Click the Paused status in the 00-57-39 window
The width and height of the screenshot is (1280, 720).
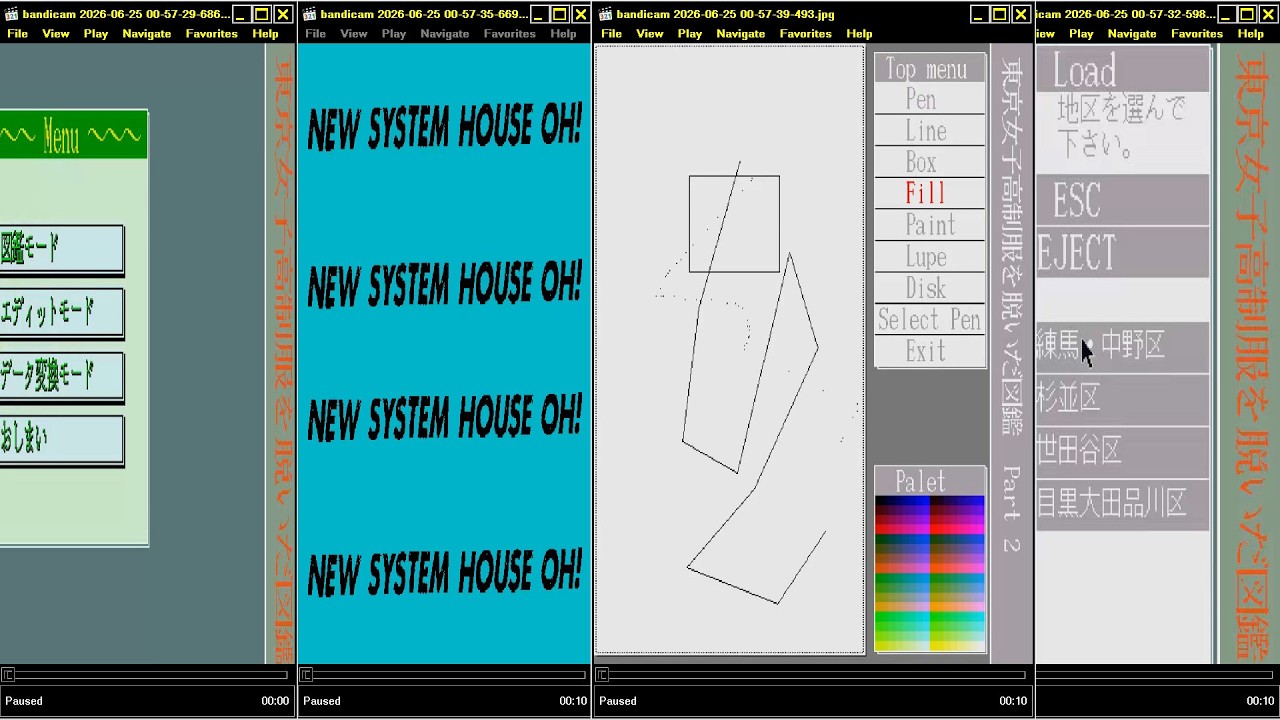pyautogui.click(x=618, y=701)
